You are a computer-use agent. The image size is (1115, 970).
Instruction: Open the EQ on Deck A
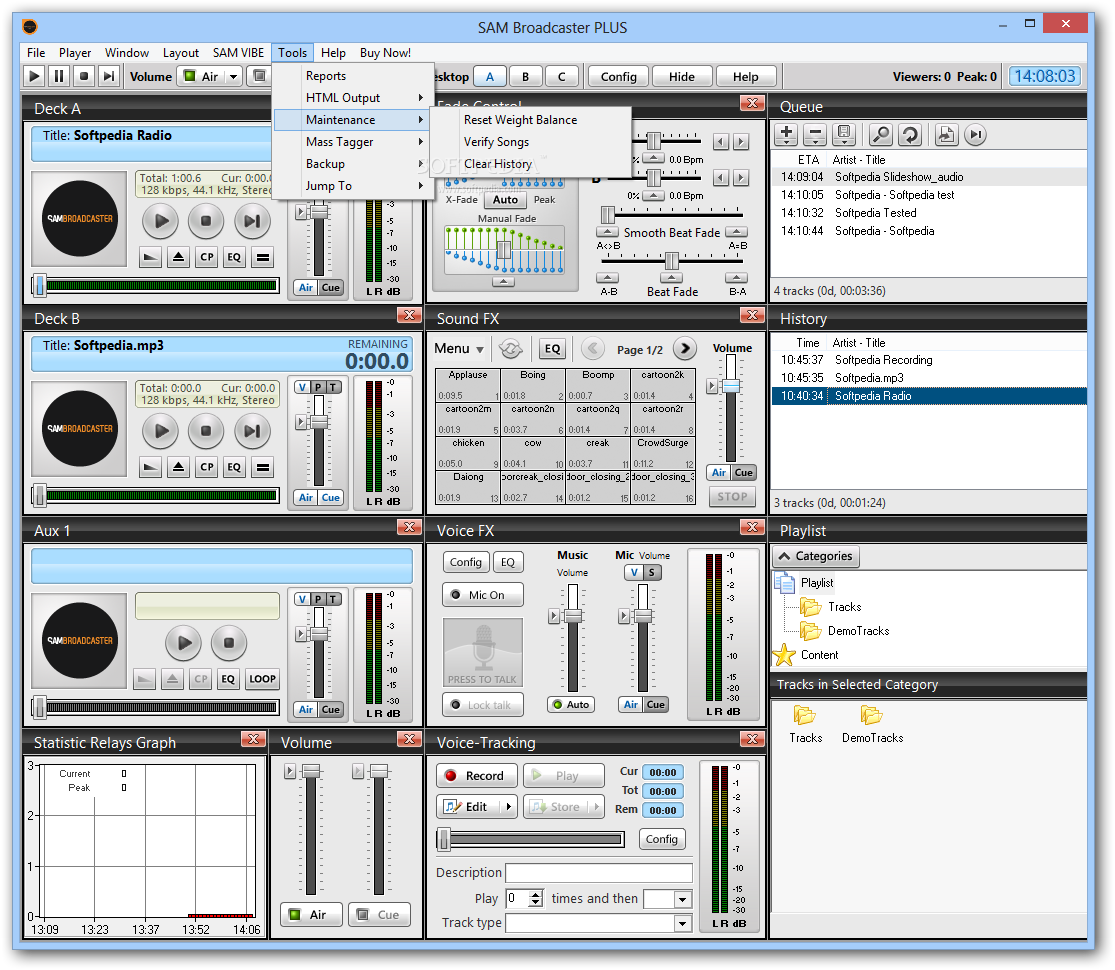[x=234, y=257]
